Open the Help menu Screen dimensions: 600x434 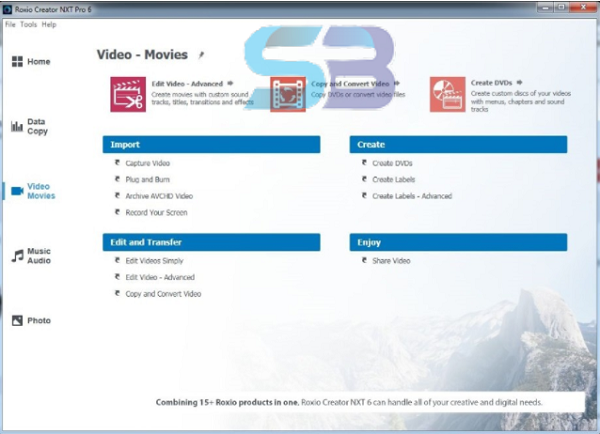coord(49,24)
